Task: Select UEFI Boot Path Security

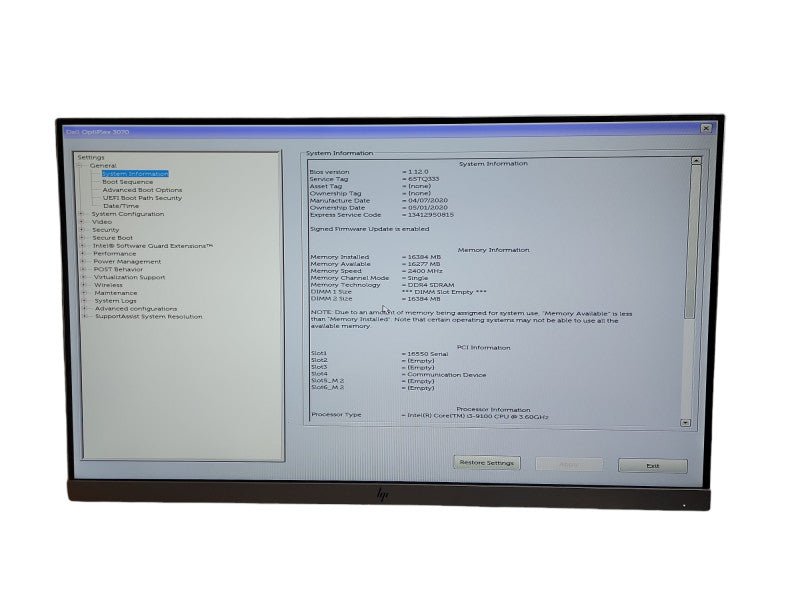Action: (x=142, y=198)
